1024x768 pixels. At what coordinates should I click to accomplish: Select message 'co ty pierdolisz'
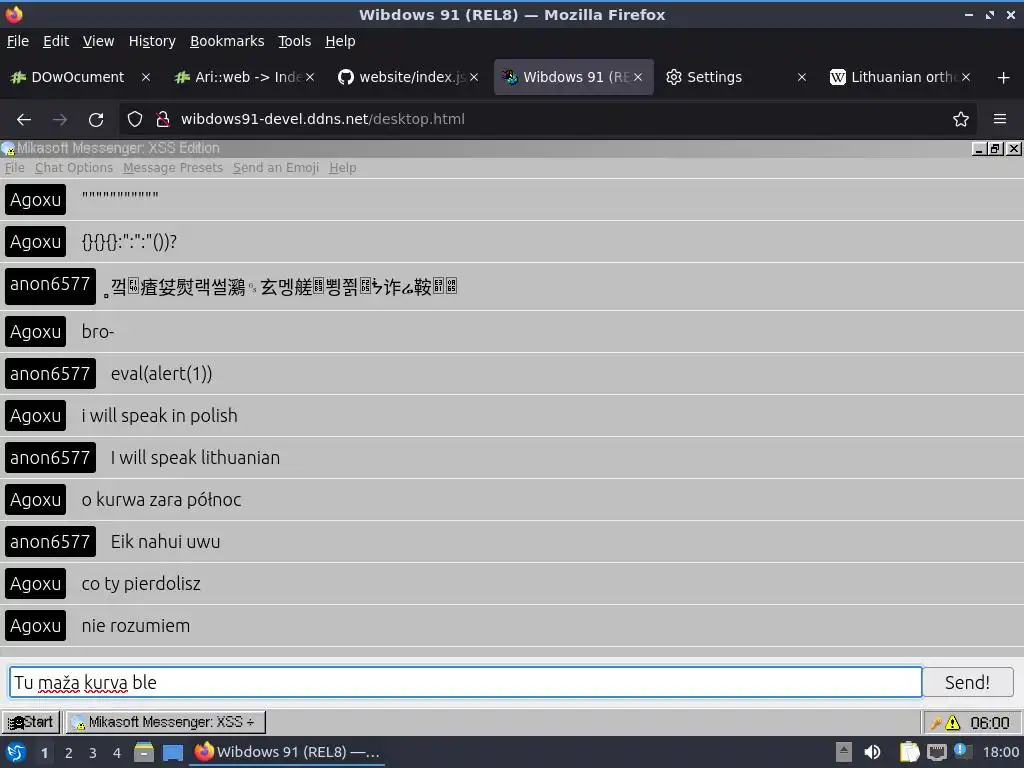[x=141, y=583]
